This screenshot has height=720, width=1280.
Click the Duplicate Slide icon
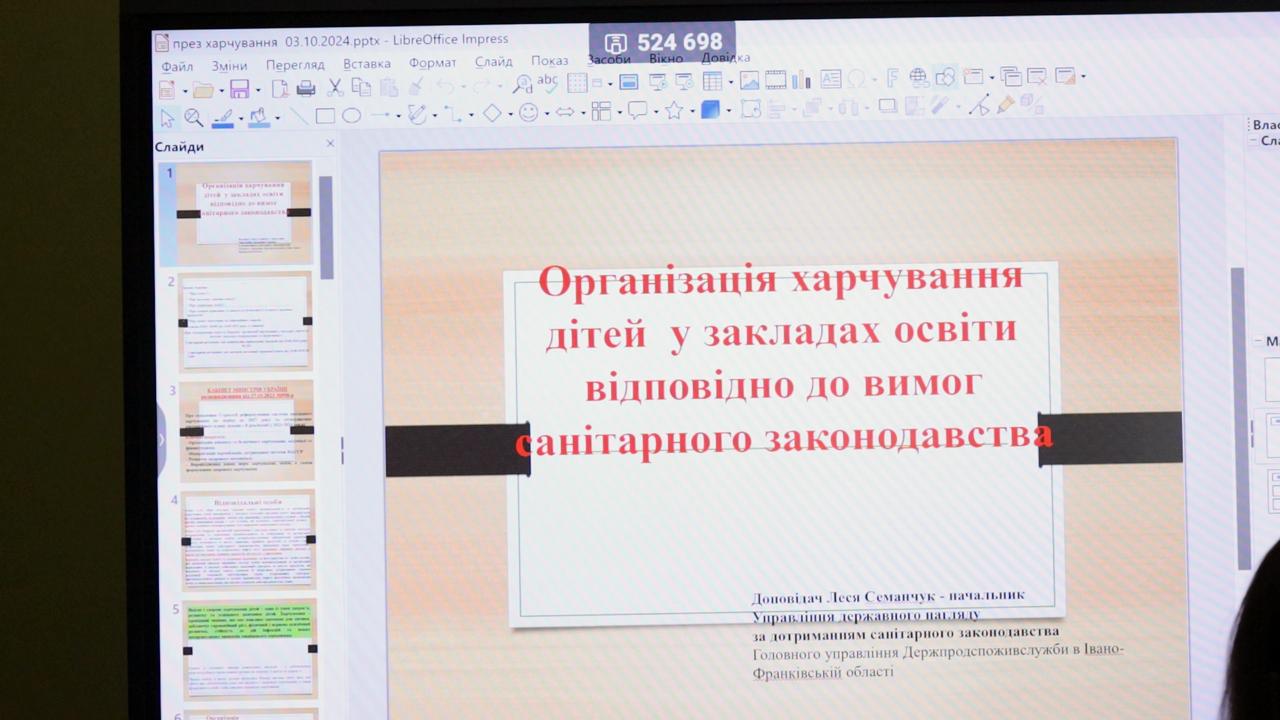coord(1011,76)
